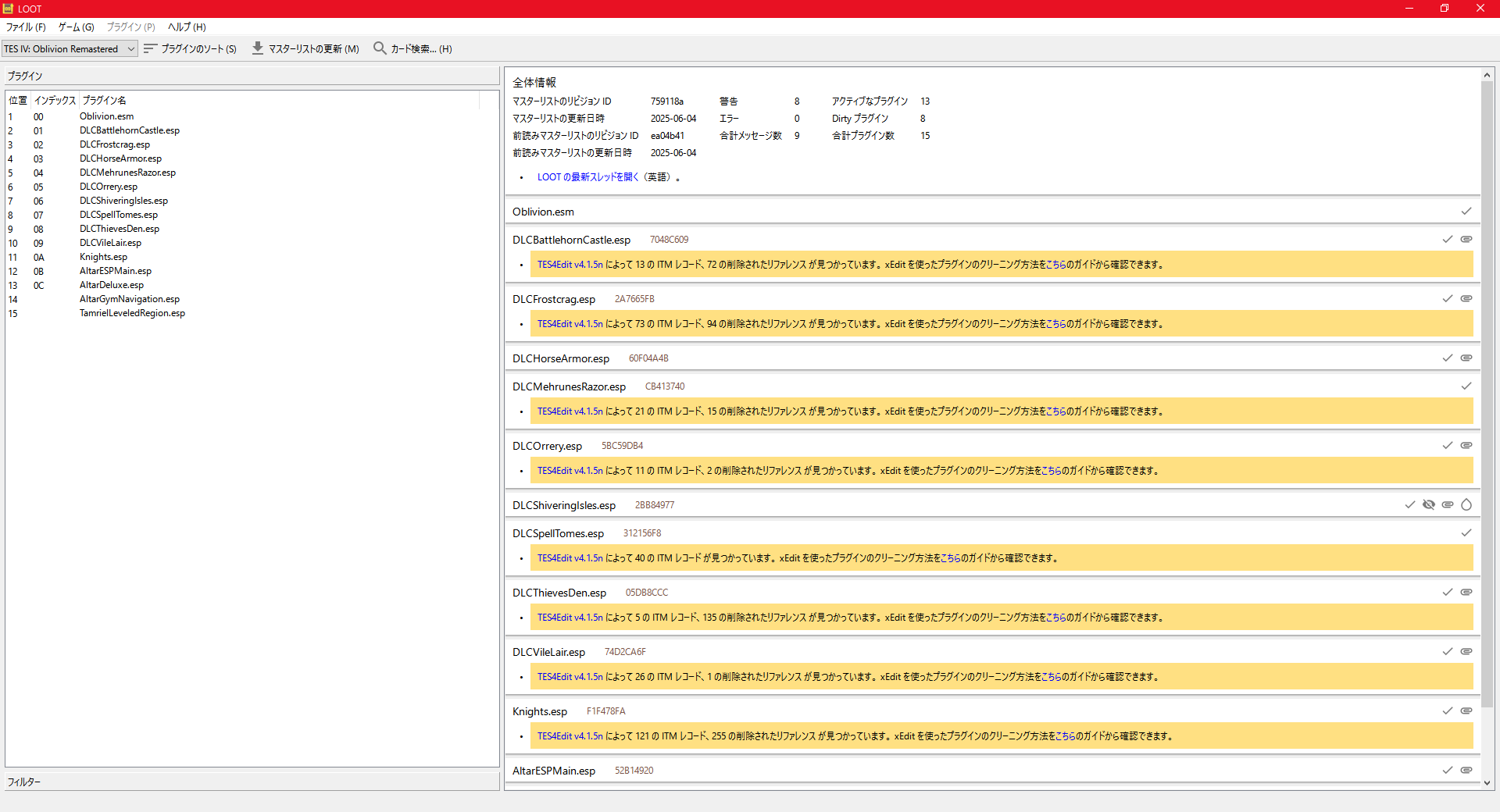This screenshot has height=812, width=1500.
Task: Click the paperclip icon on DLCFrostcrag.esp card
Action: coord(1466,299)
